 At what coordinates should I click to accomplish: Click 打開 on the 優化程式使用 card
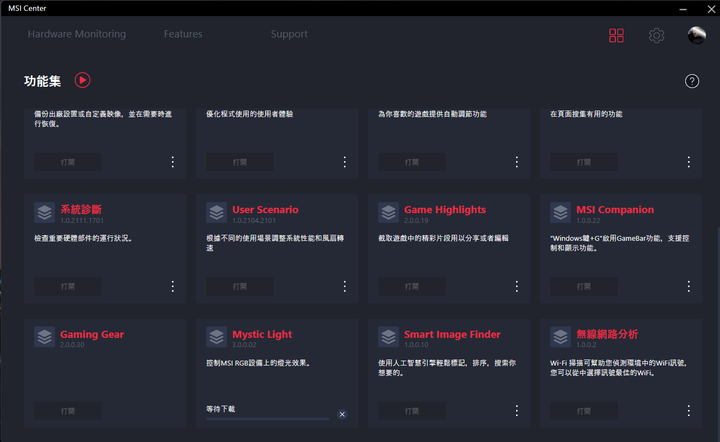click(x=240, y=162)
